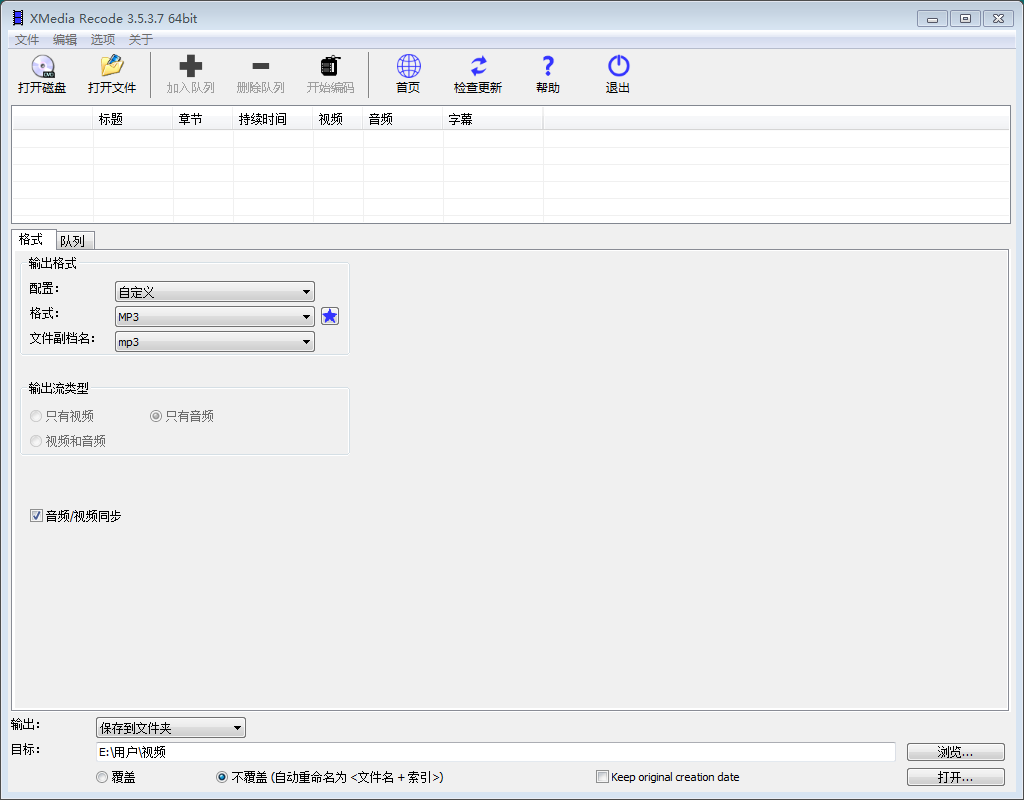
Task: Expand the 保存到文件夹 output dropdown
Action: coord(170,728)
